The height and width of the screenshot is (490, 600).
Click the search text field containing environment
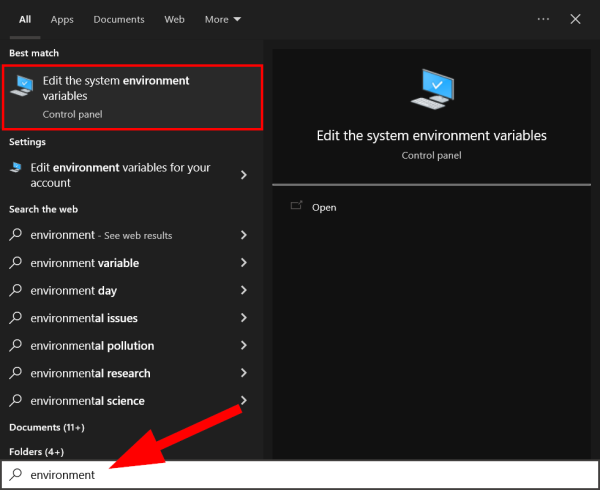300,475
